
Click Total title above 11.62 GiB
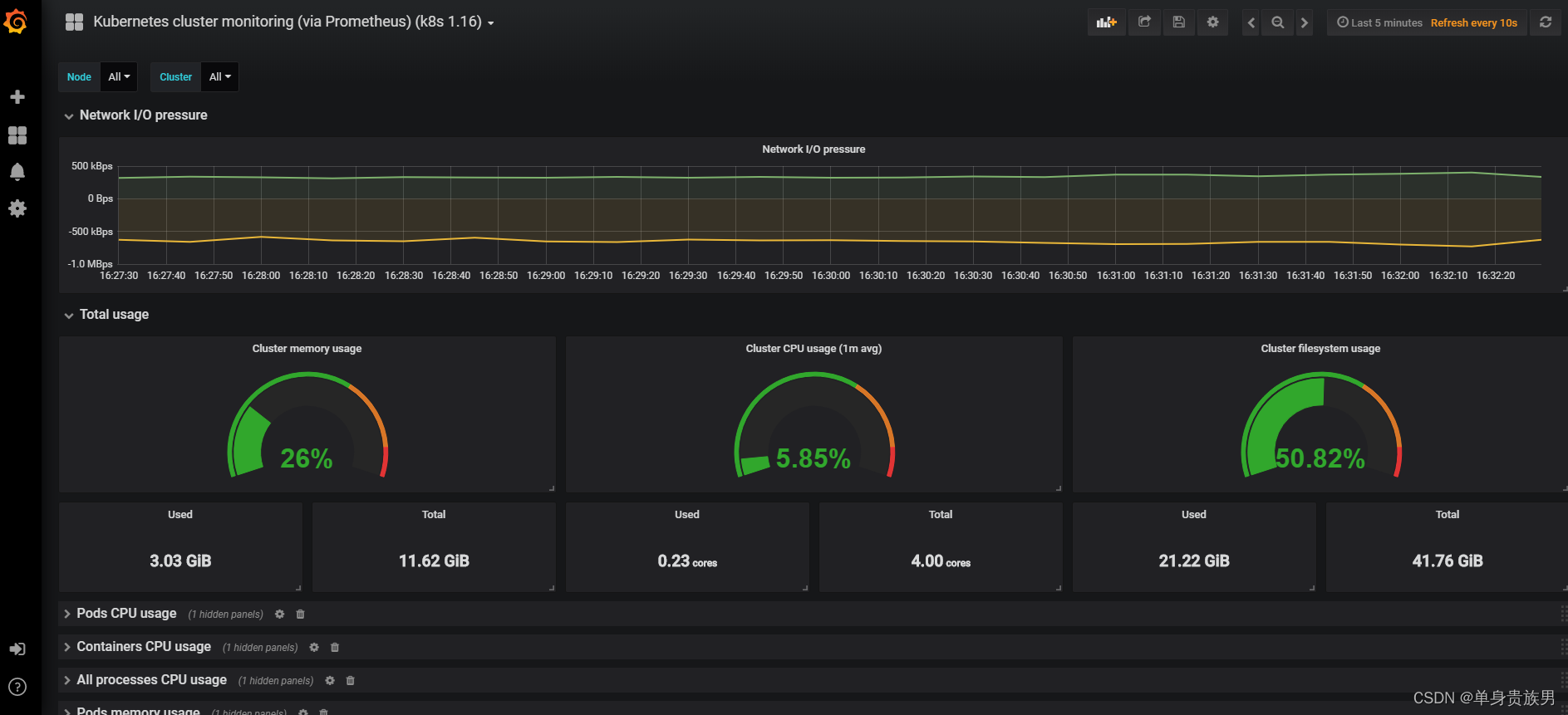coord(434,515)
